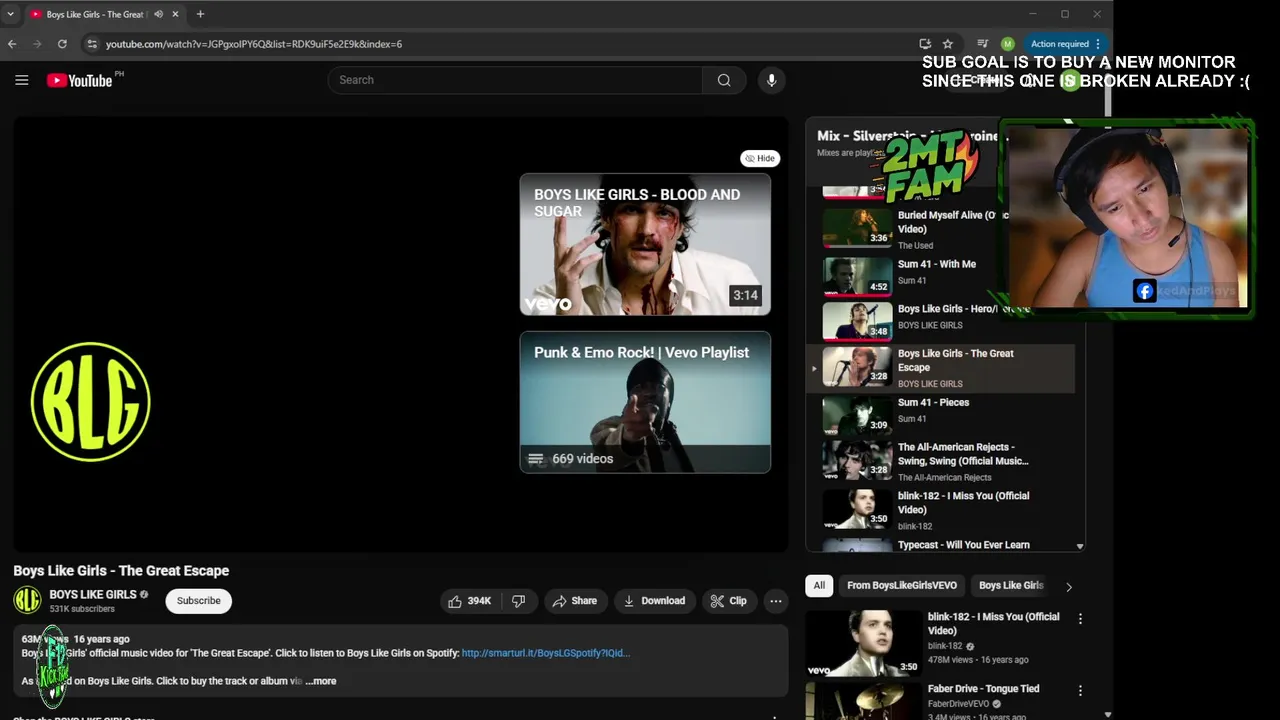Click the Action required button
This screenshot has height=720, width=1280.
[x=1065, y=44]
